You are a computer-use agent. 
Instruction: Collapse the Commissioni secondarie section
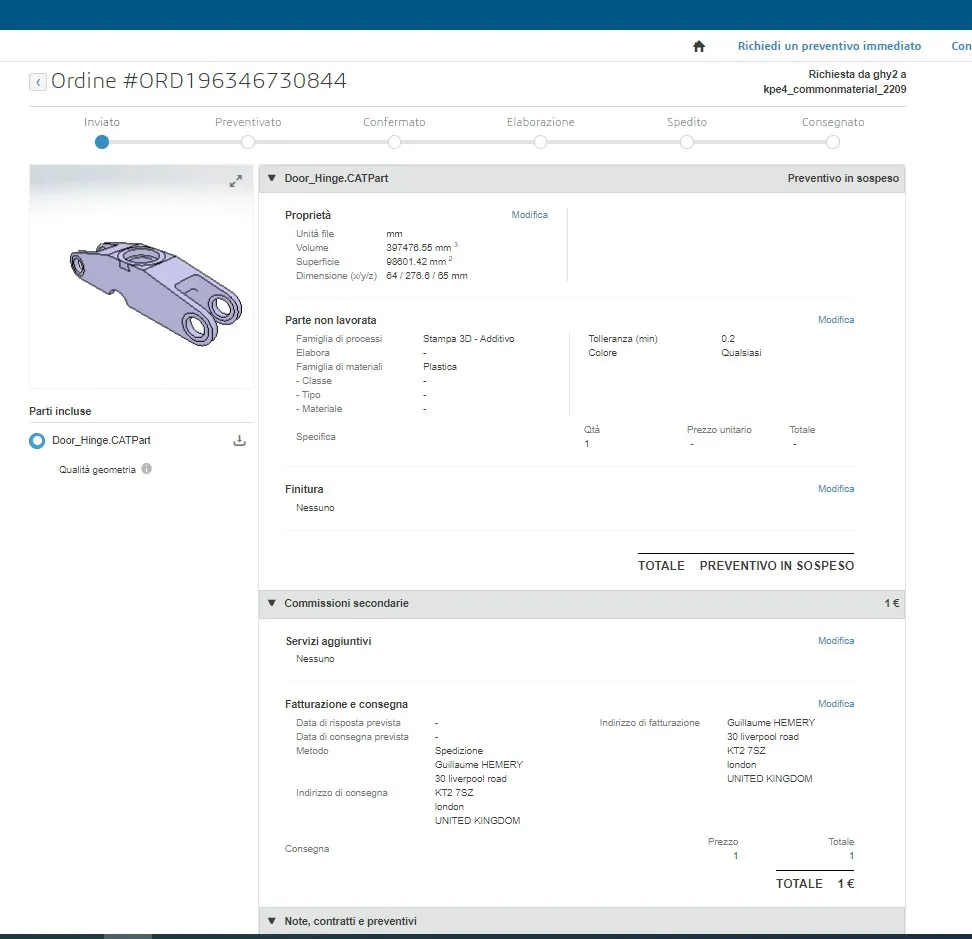[271, 604]
